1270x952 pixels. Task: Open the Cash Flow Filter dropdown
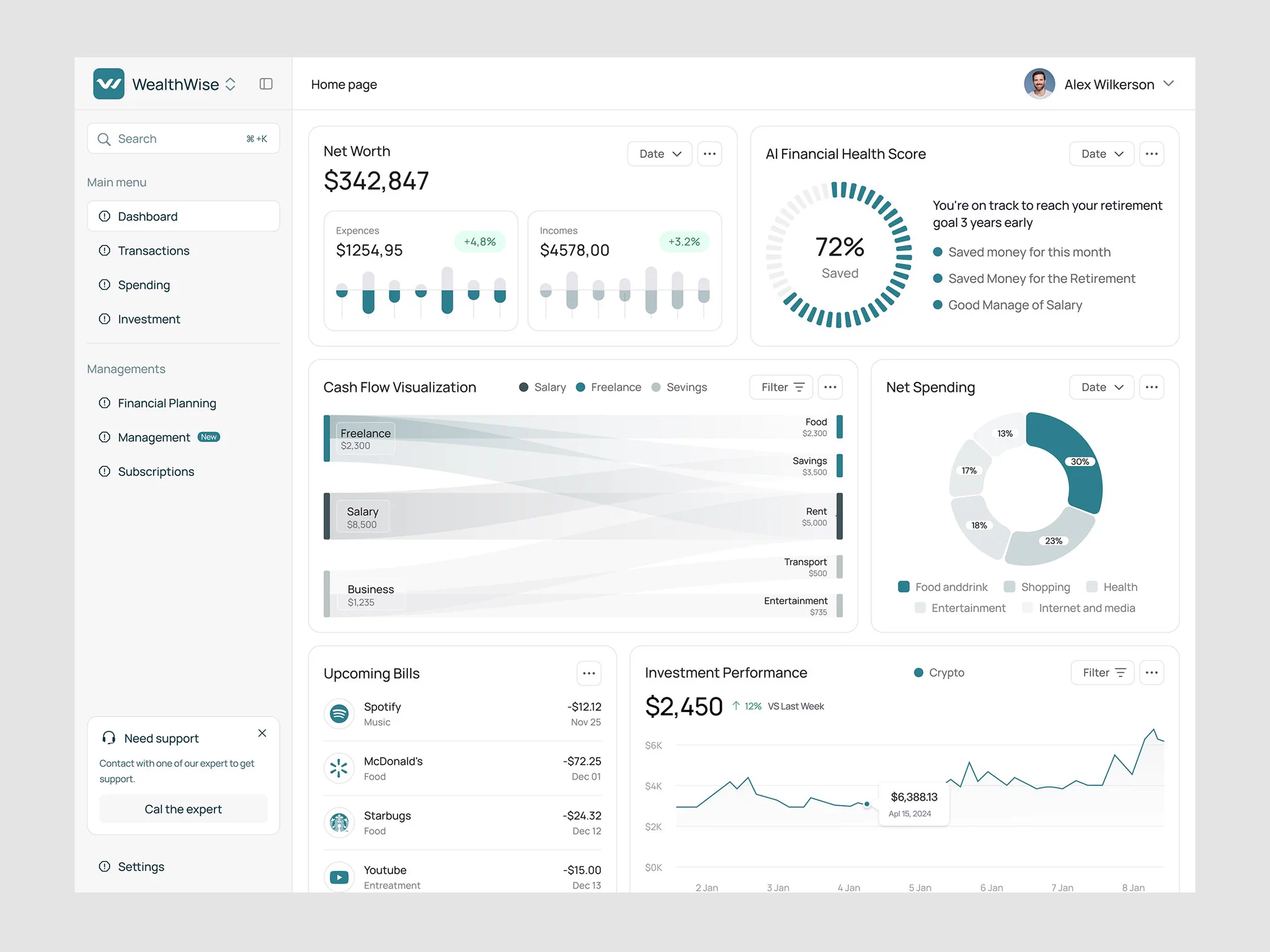pyautogui.click(x=781, y=387)
